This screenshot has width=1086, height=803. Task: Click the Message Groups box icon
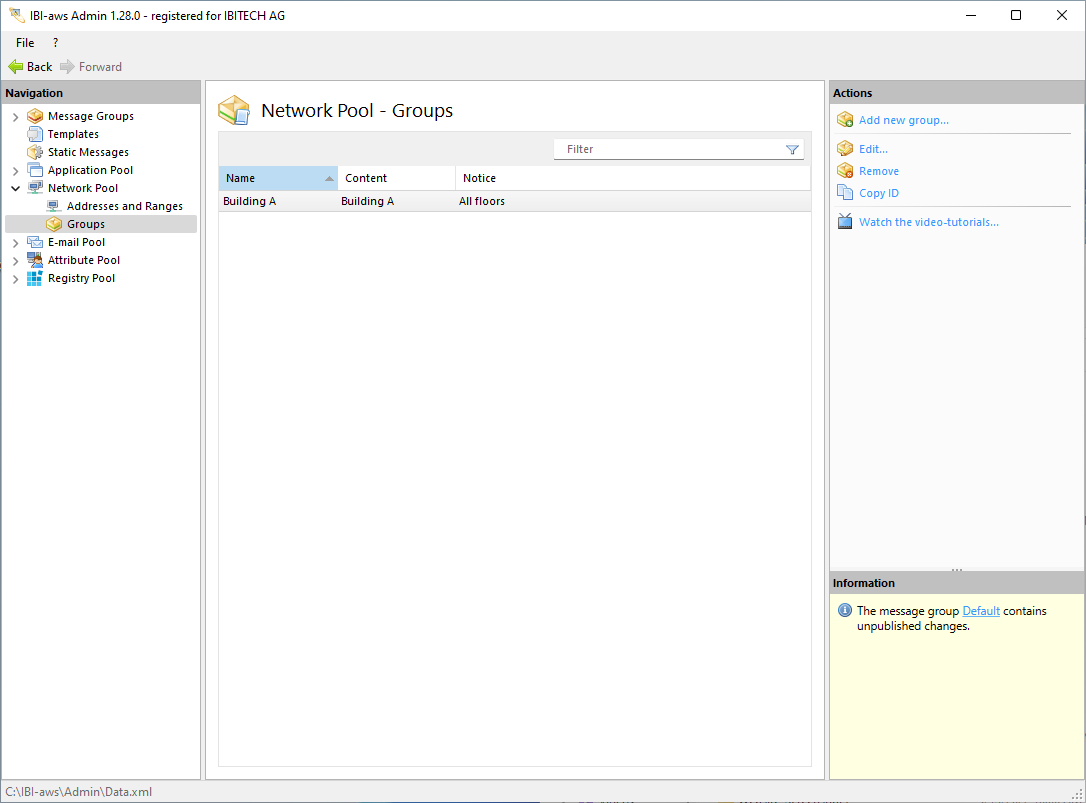coord(35,116)
